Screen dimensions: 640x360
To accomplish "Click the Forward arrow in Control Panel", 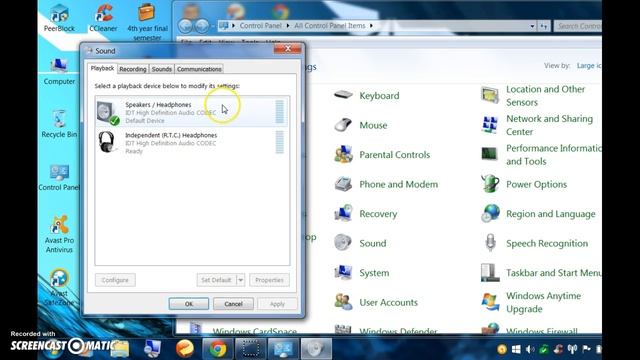I will click(202, 26).
